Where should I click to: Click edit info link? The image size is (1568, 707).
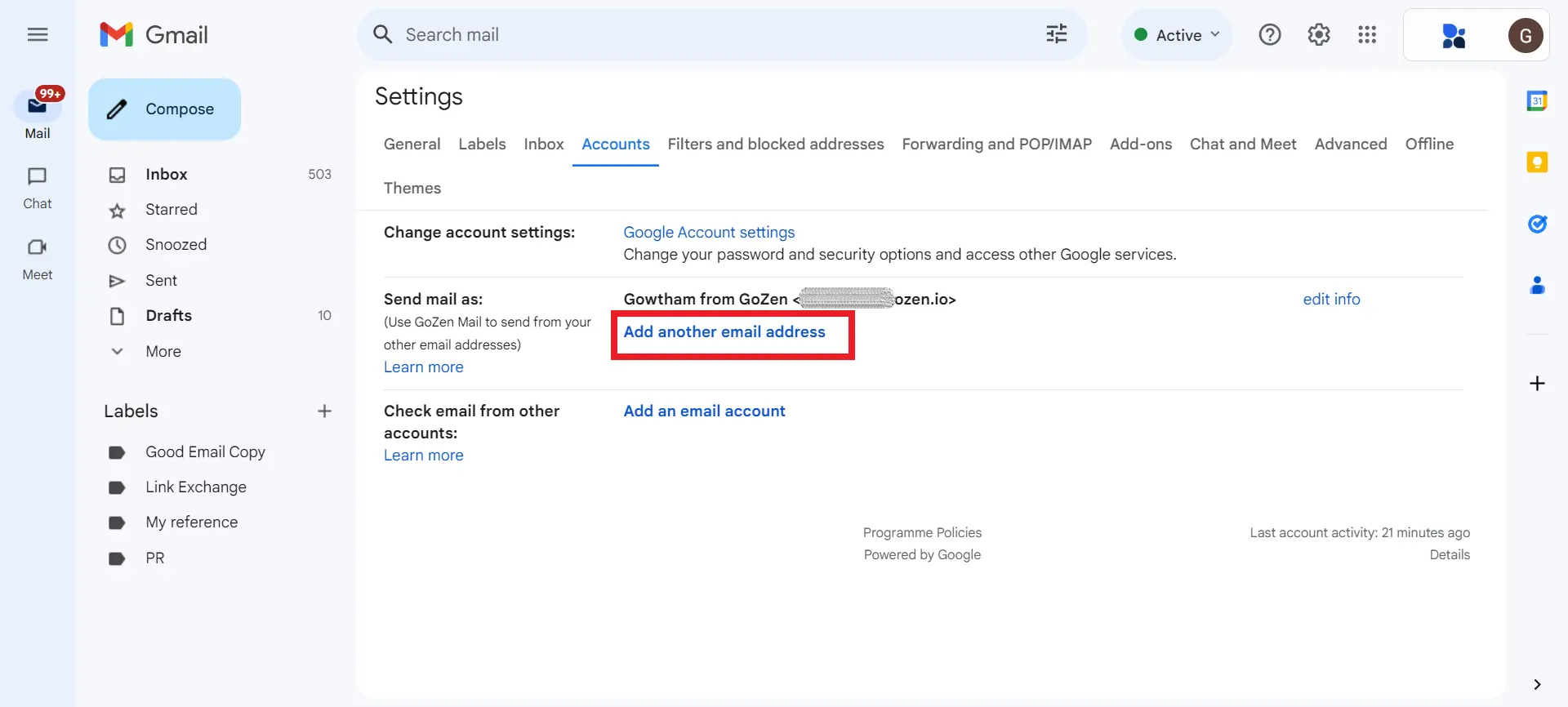click(x=1331, y=299)
